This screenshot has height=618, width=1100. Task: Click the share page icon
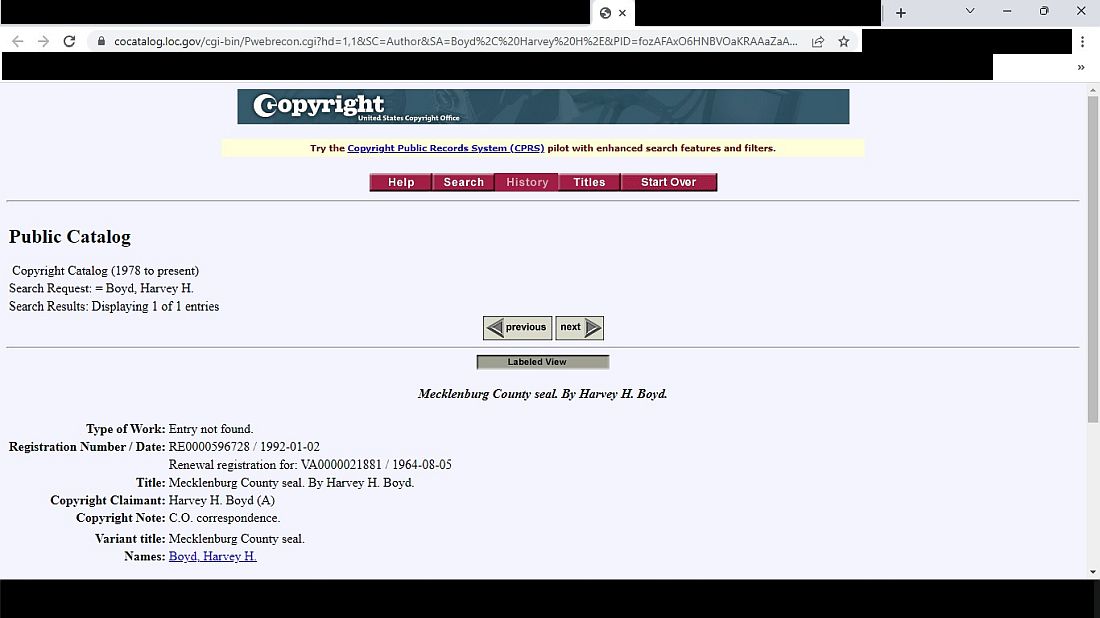tap(818, 42)
